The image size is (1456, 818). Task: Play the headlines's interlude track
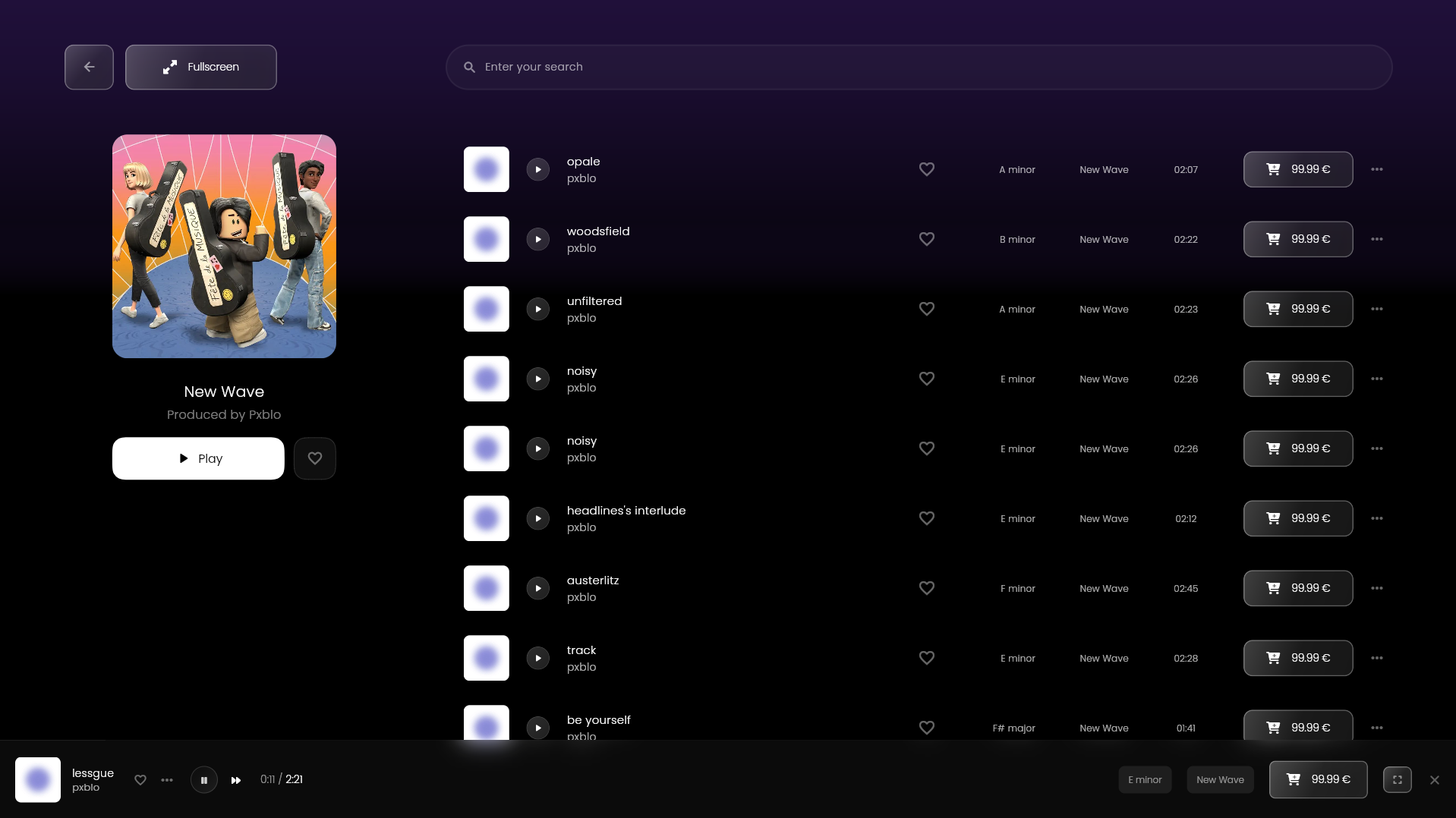pyautogui.click(x=538, y=518)
